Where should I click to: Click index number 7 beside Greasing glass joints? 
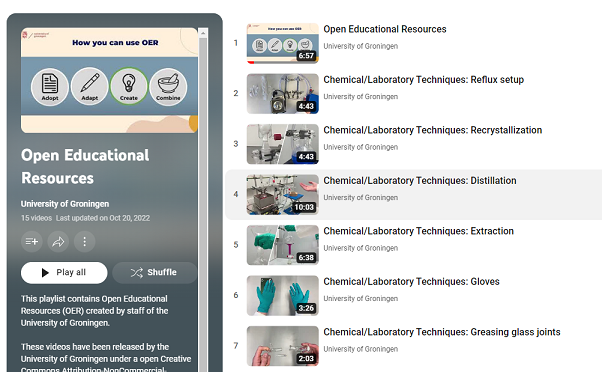(x=236, y=346)
